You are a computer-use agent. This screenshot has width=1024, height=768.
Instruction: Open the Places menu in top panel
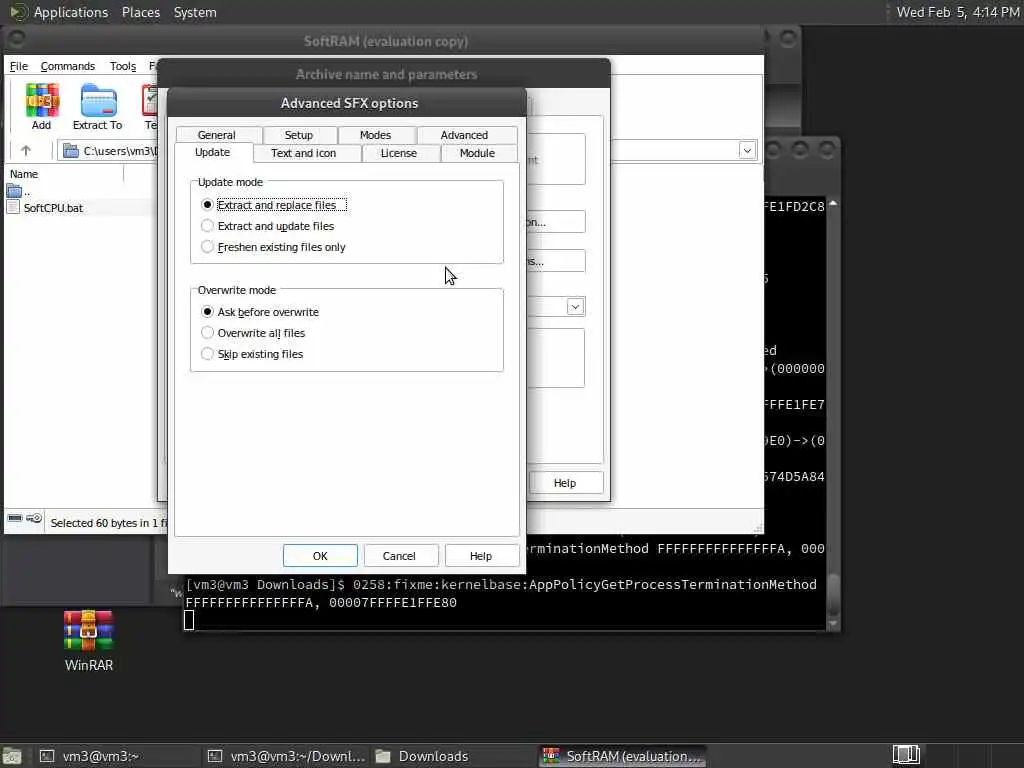pos(141,12)
